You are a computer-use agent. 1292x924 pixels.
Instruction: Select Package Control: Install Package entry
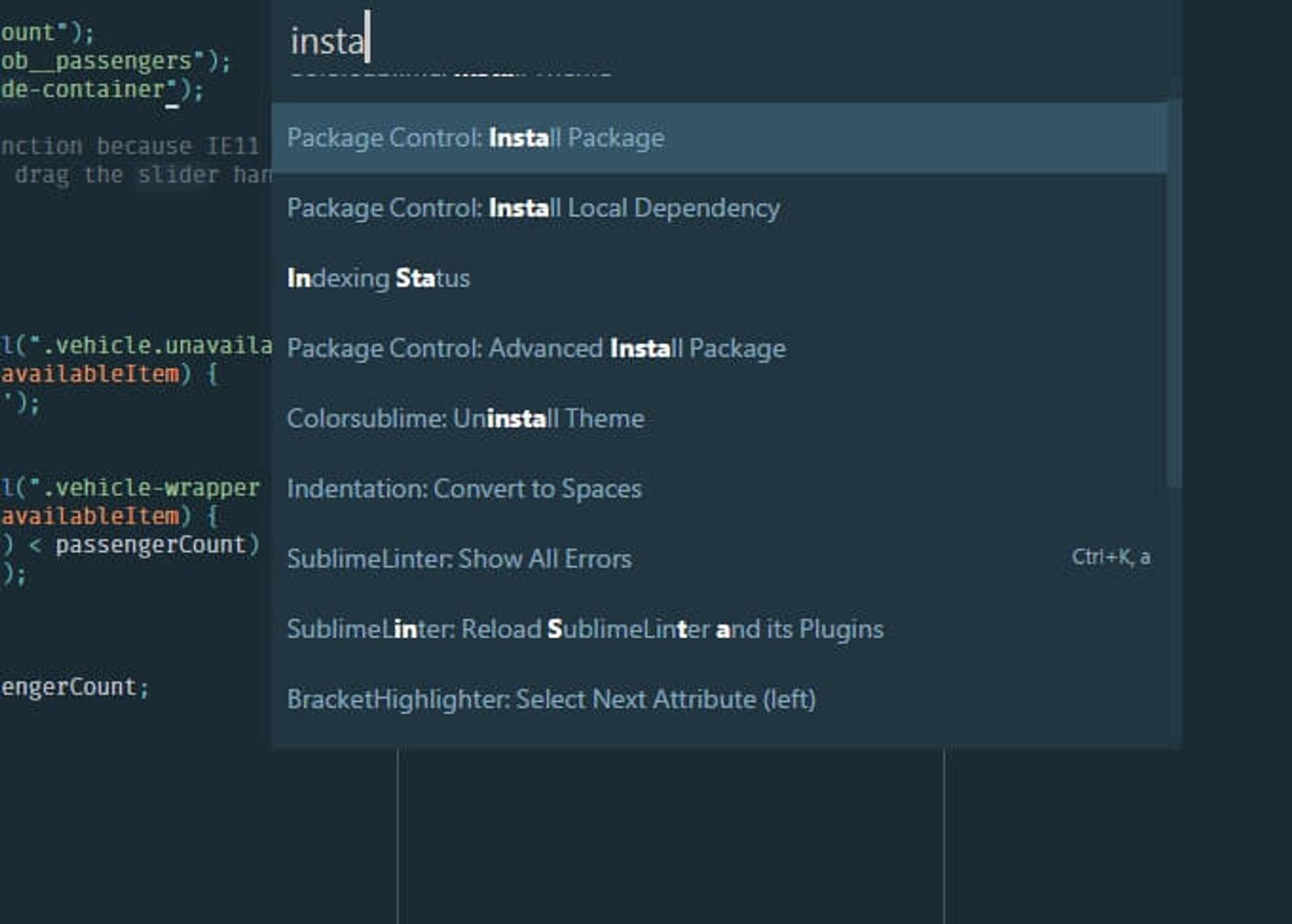point(475,138)
